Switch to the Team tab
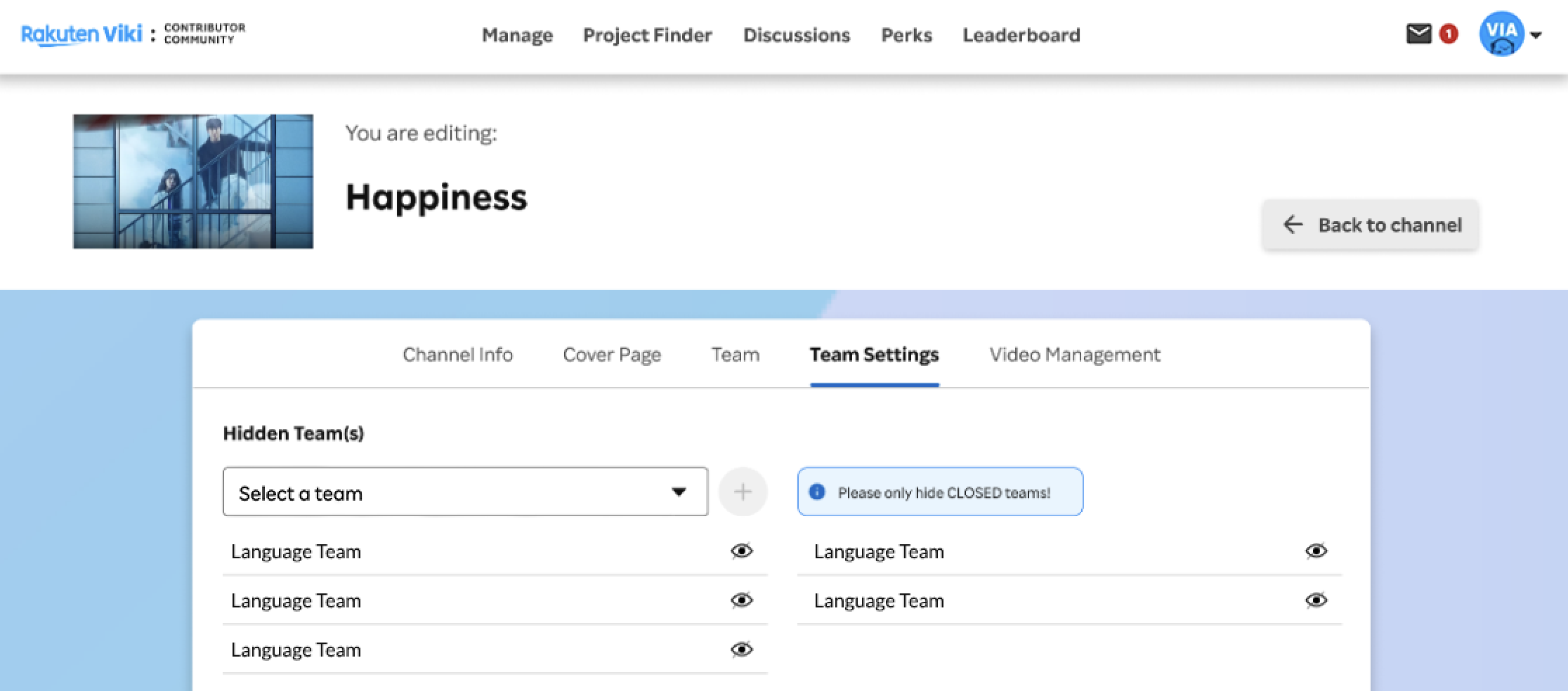Image resolution: width=1568 pixels, height=691 pixels. coord(735,355)
